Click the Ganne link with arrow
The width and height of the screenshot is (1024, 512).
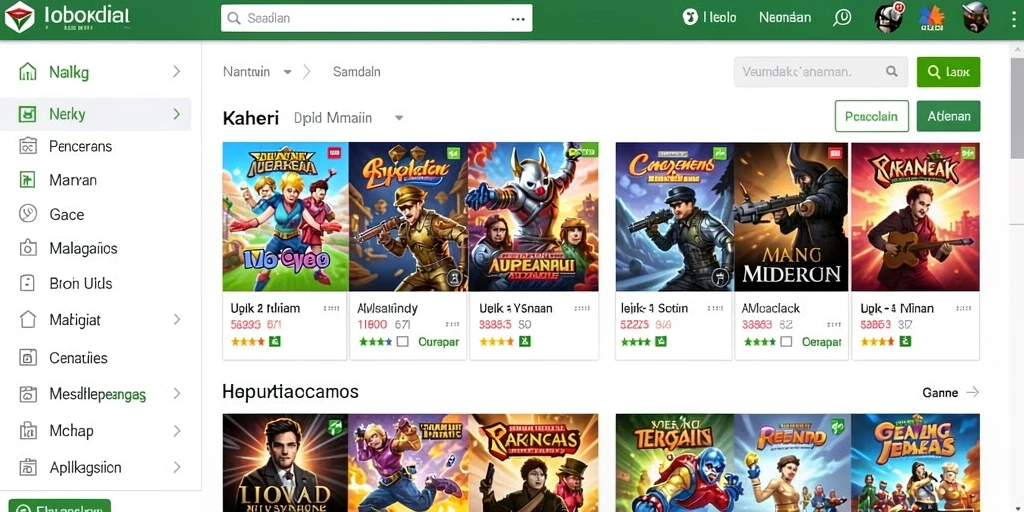coord(950,392)
